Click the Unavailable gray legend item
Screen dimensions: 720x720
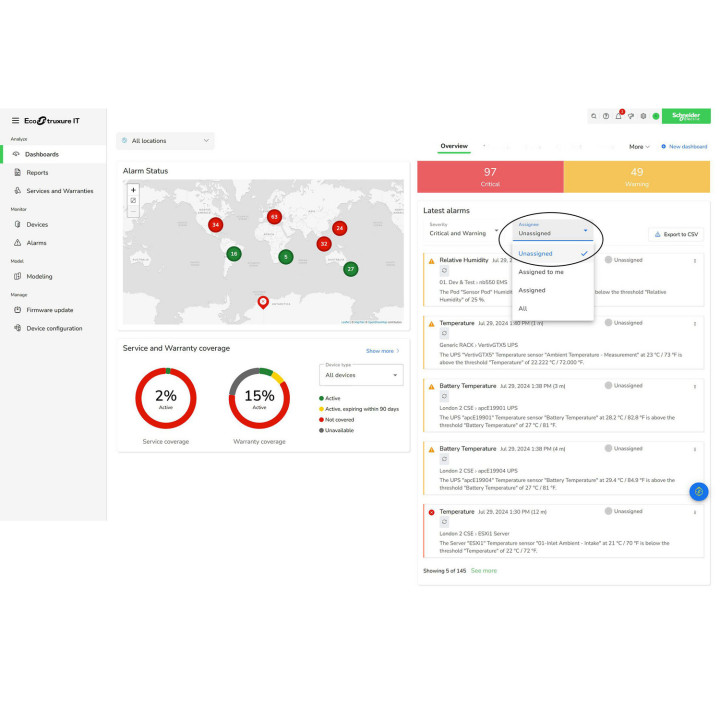point(337,430)
